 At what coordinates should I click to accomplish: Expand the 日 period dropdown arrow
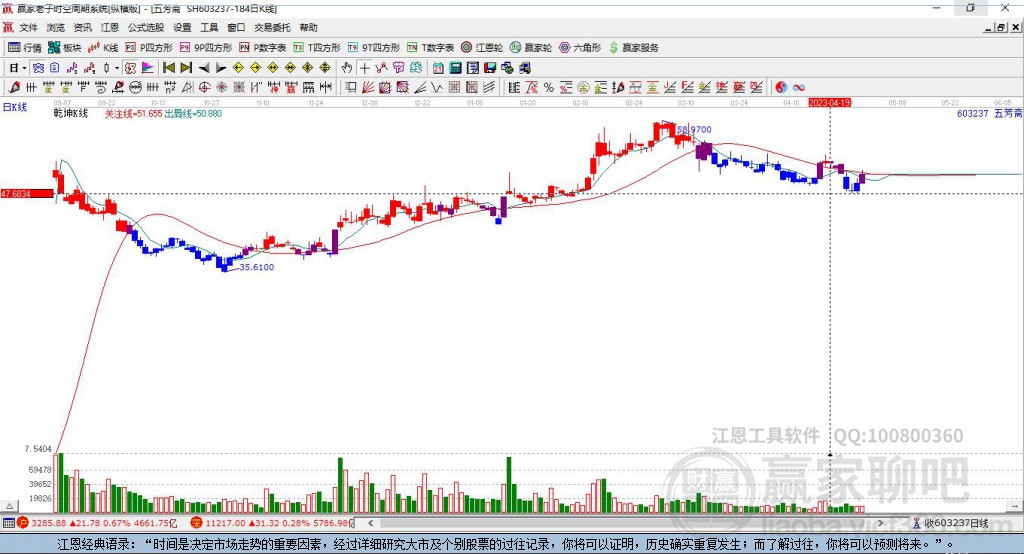[24, 68]
